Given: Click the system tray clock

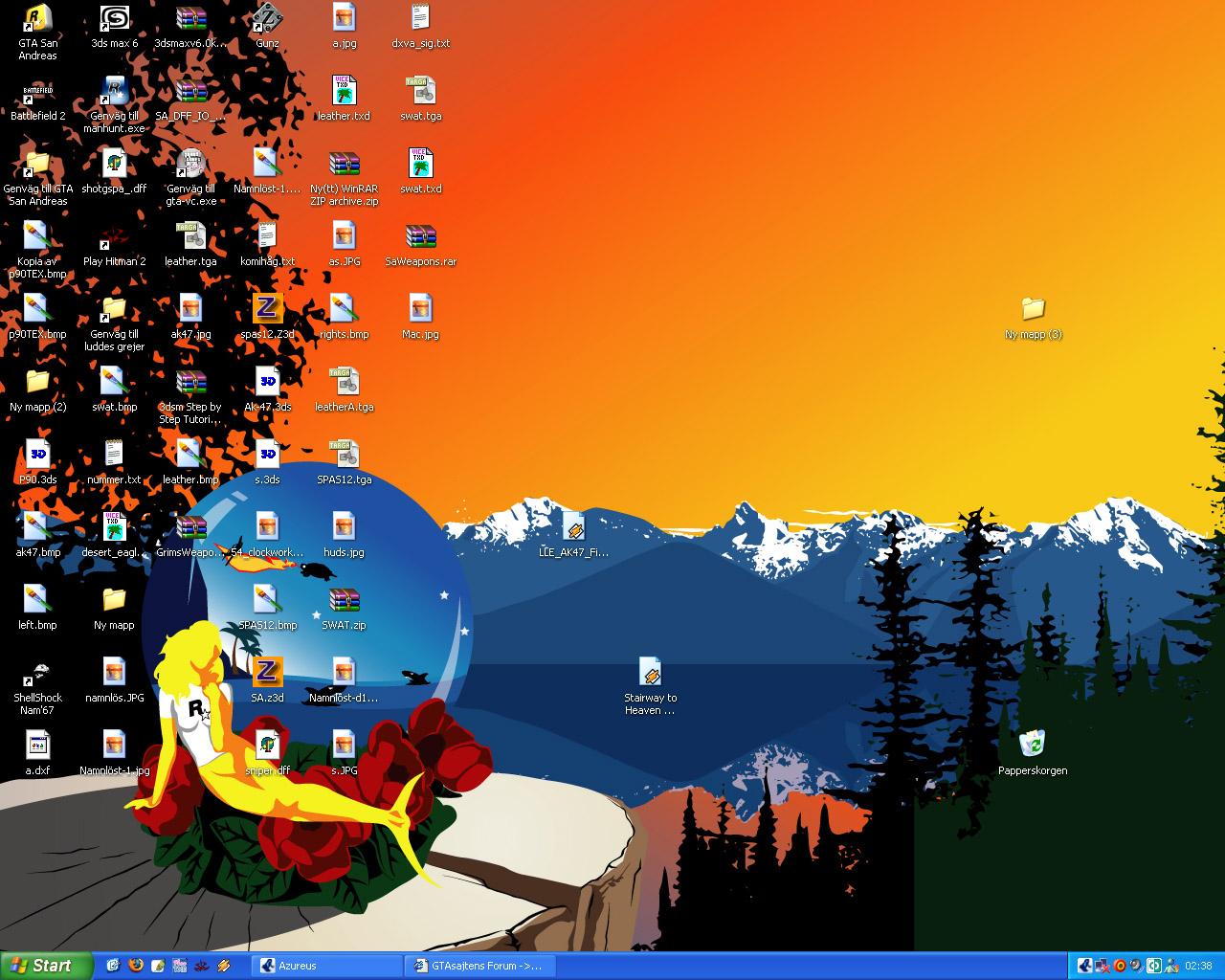Looking at the screenshot, I should point(1198,966).
